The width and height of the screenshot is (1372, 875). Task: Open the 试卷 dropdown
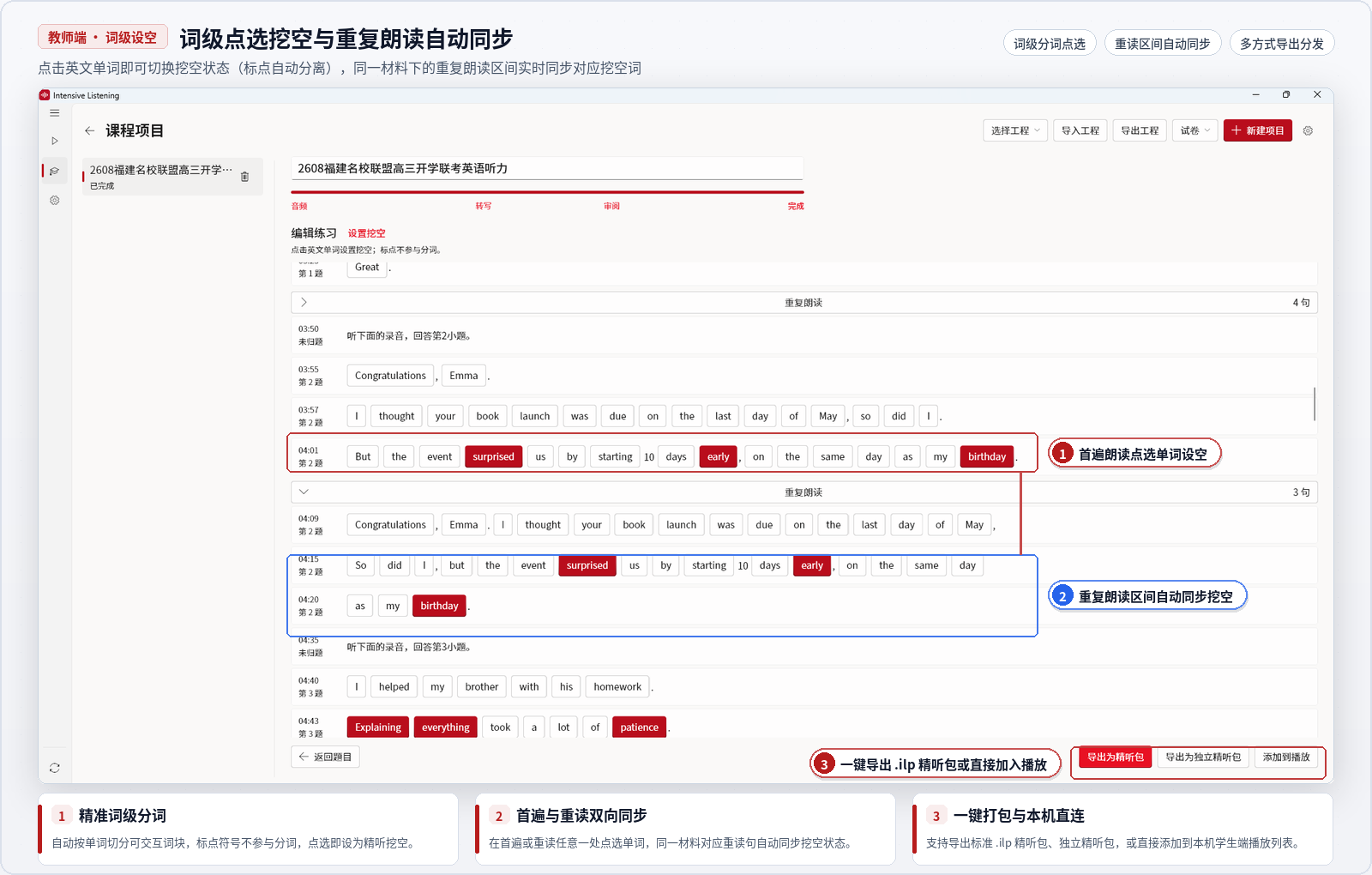[x=1195, y=130]
